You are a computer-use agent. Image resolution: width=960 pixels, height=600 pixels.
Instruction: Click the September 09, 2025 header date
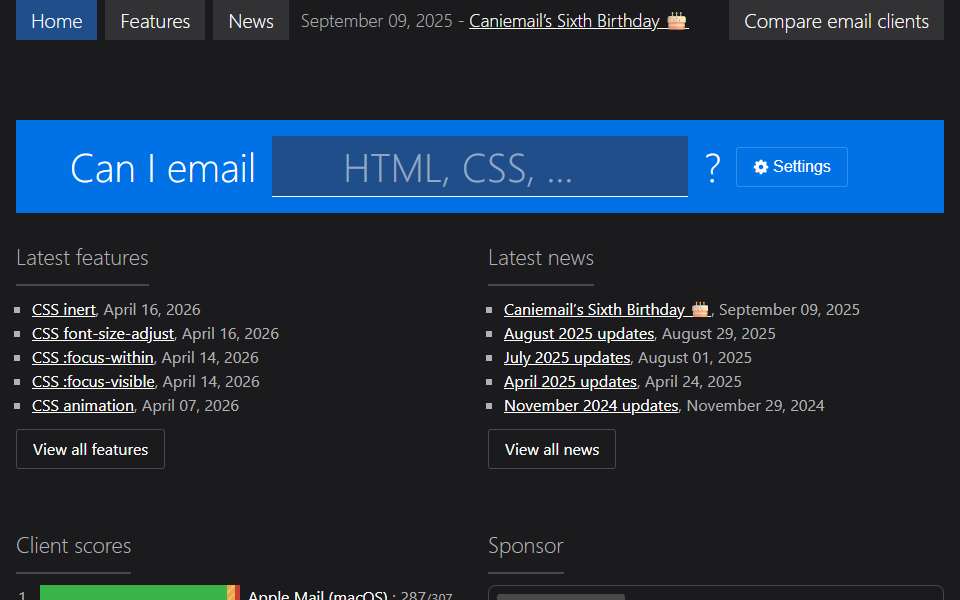377,21
